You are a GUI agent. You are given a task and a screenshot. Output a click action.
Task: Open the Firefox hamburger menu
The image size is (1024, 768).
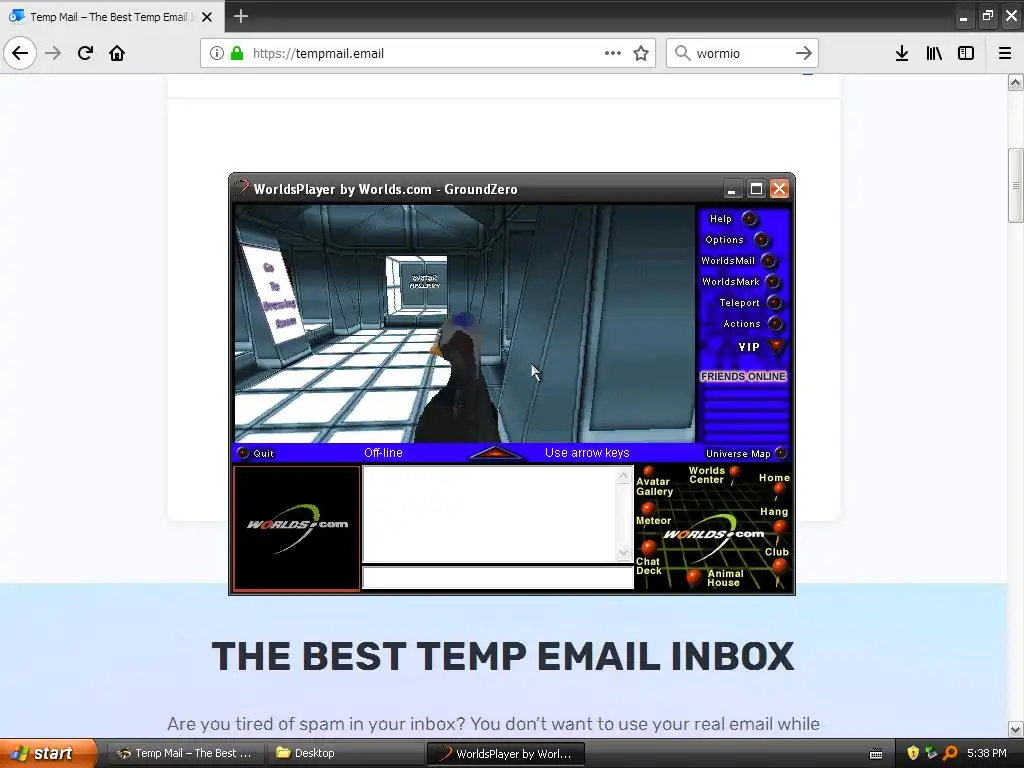[1005, 53]
